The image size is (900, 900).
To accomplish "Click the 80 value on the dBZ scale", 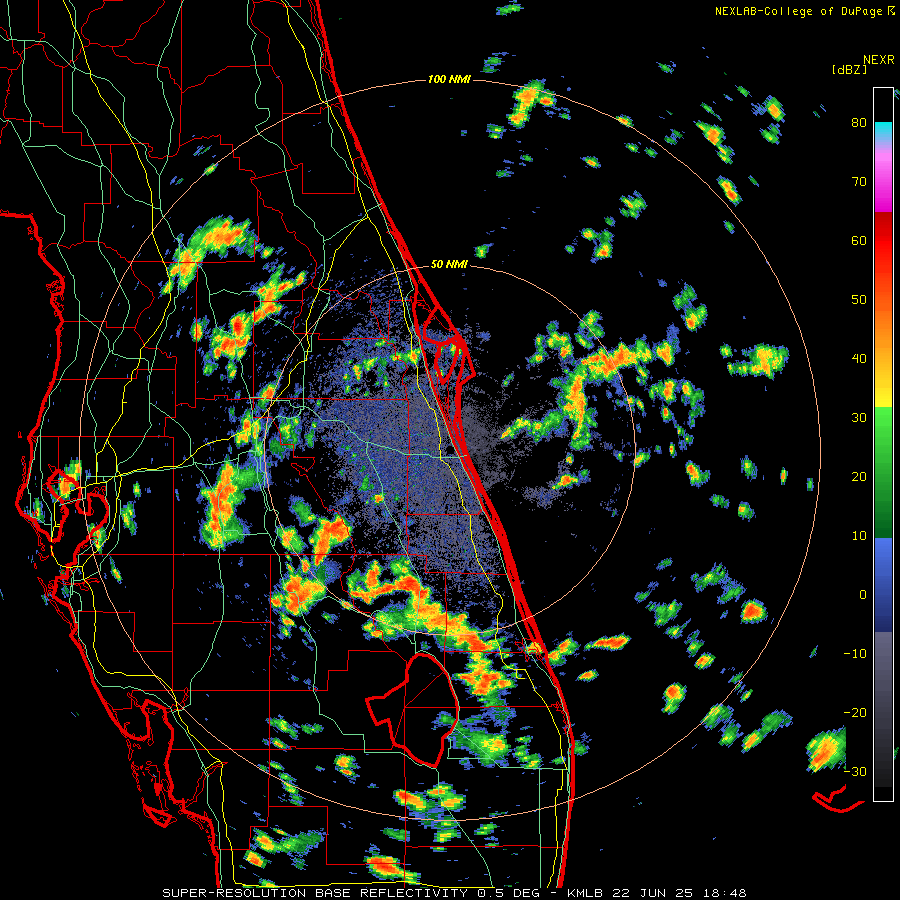I will (859, 123).
